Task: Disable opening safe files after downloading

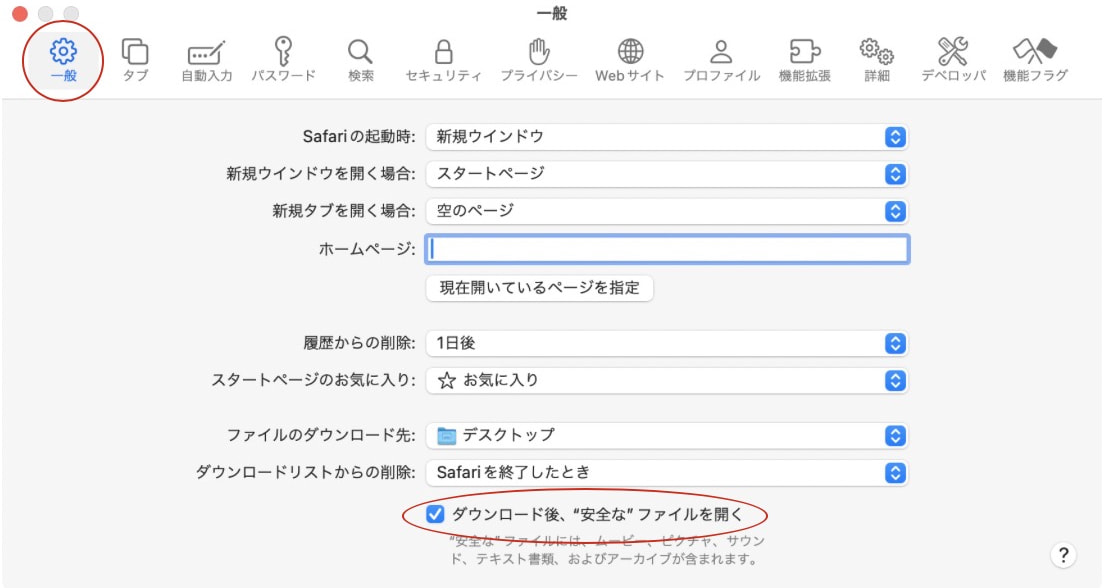Action: [436, 513]
